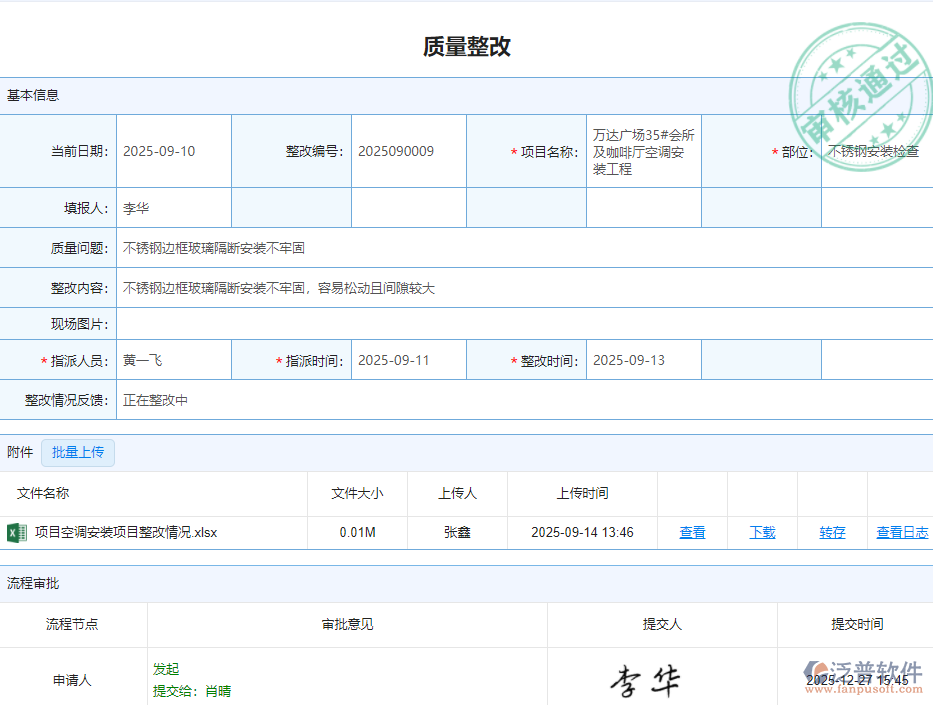Click the 批量上传 batch upload button

point(78,452)
